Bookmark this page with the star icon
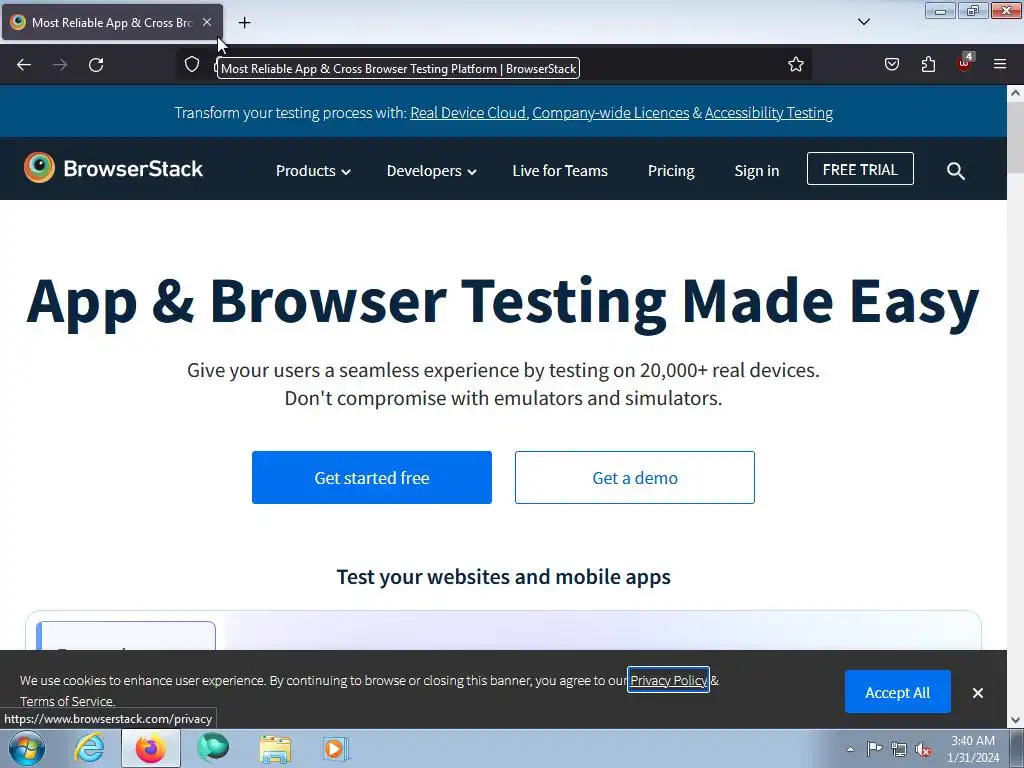 click(795, 64)
